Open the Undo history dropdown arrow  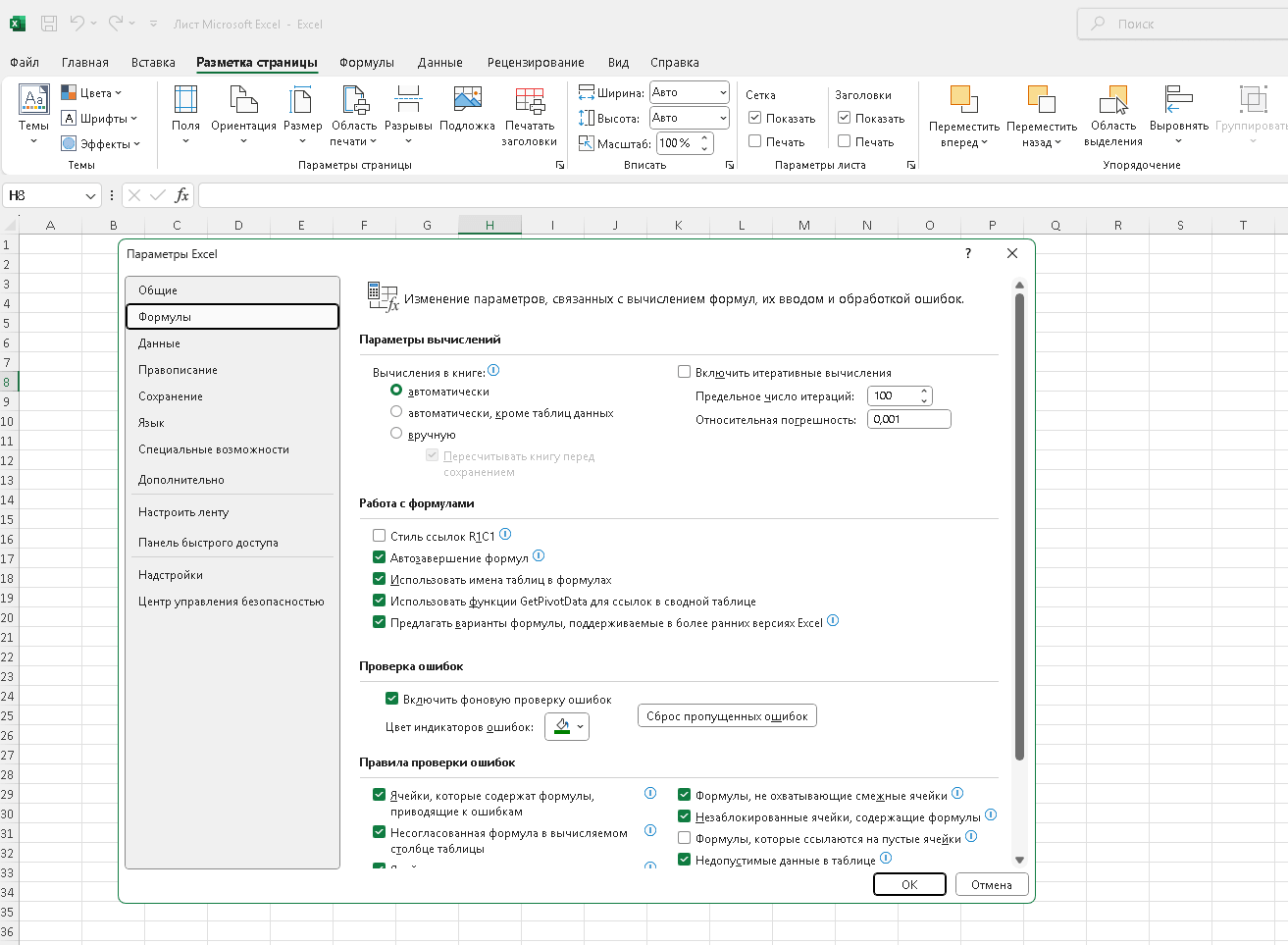(93, 24)
